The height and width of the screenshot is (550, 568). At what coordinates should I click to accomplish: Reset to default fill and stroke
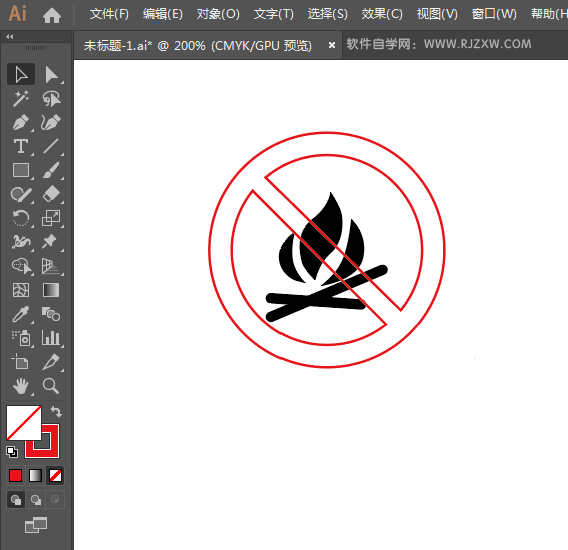click(12, 452)
